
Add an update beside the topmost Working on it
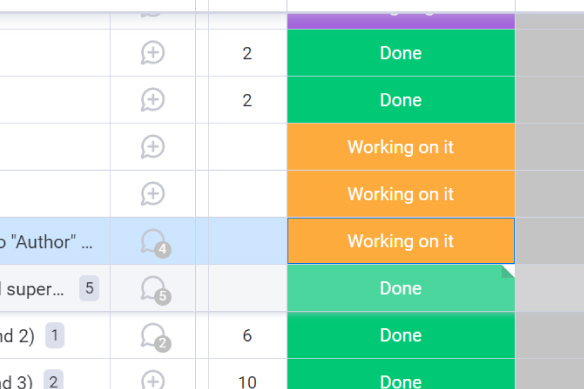click(153, 147)
